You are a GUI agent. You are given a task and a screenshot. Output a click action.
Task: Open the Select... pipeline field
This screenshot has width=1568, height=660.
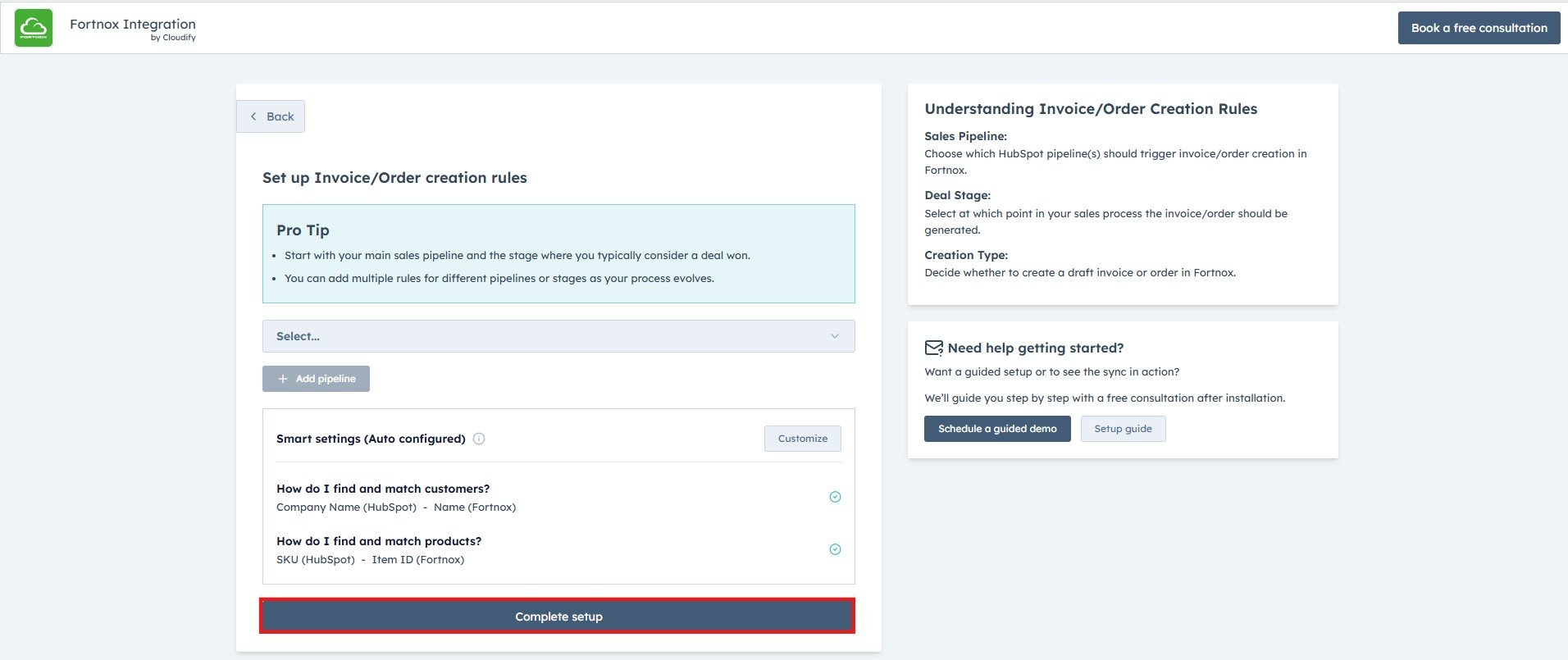[558, 336]
